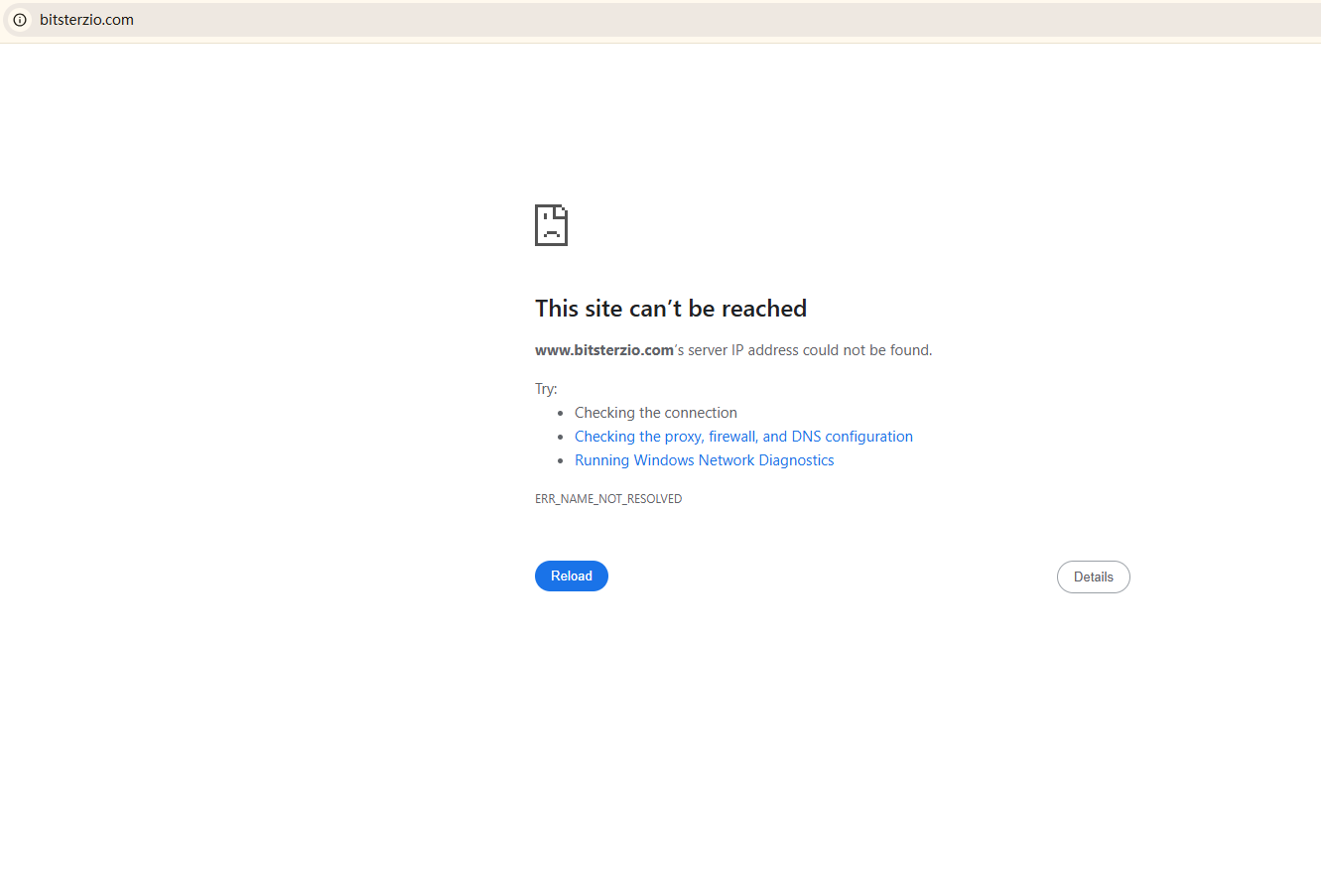1321x896 pixels.
Task: Click the 'This site can't be reached' heading
Action: pos(671,309)
